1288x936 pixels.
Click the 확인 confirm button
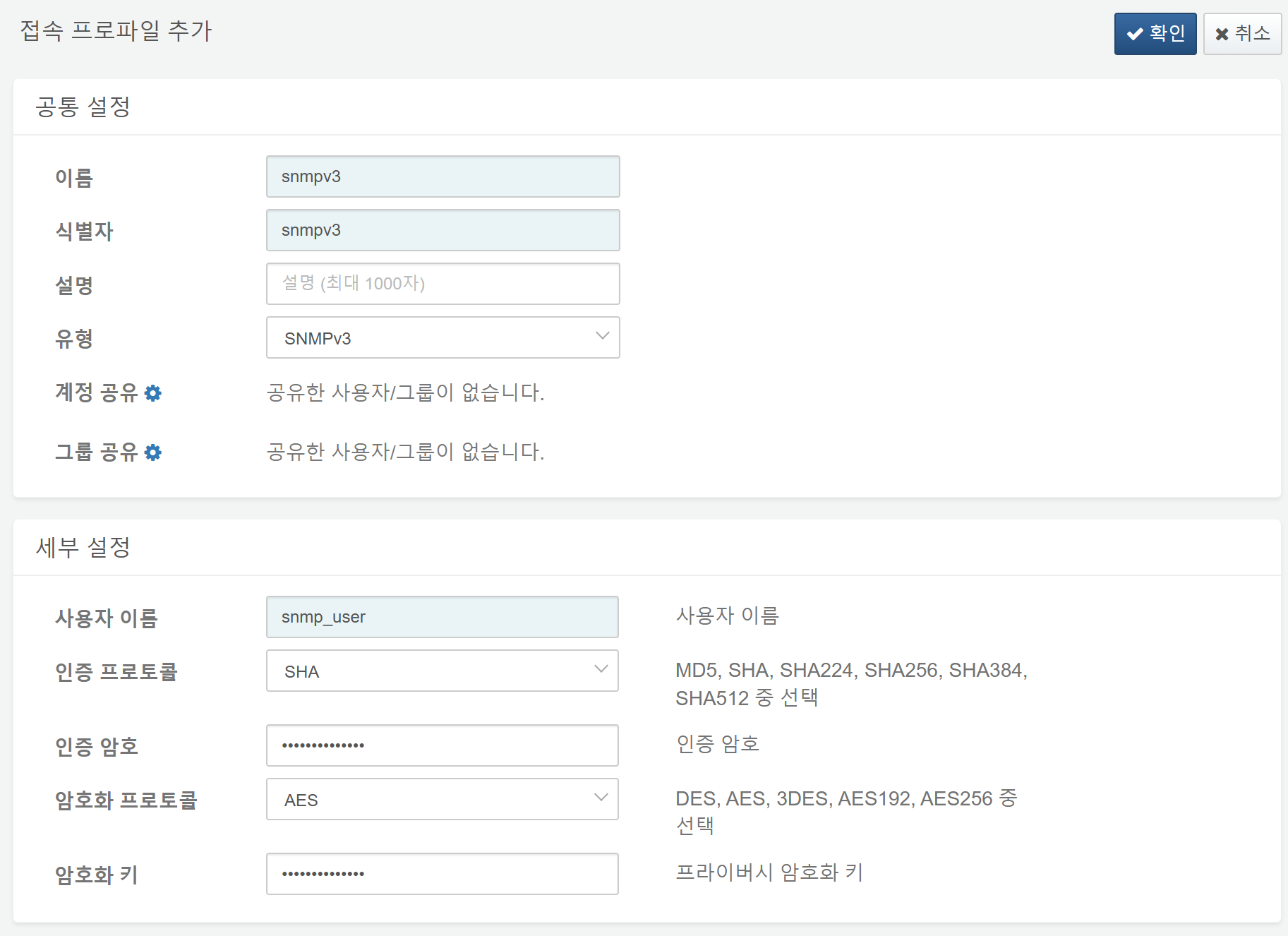point(1155,33)
